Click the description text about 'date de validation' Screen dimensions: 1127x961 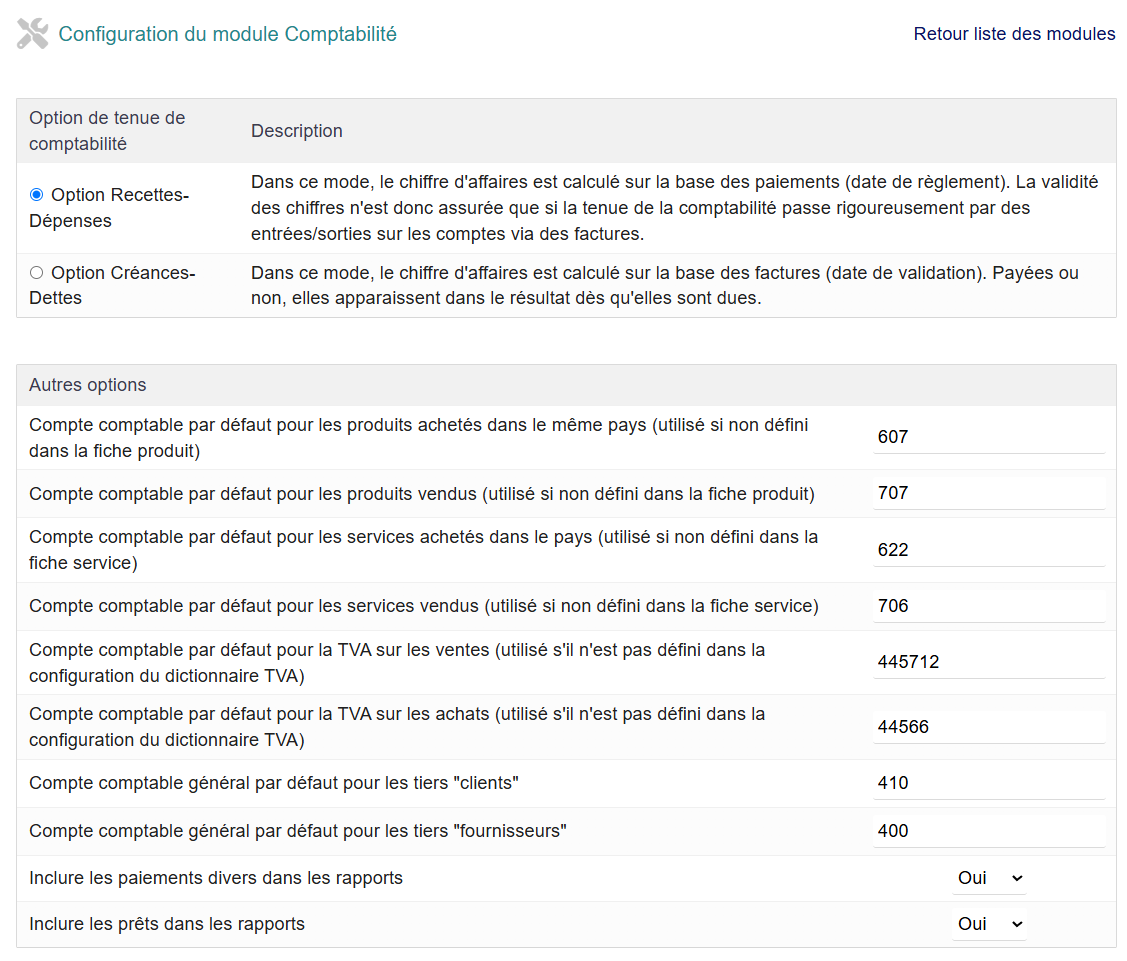tap(664, 285)
